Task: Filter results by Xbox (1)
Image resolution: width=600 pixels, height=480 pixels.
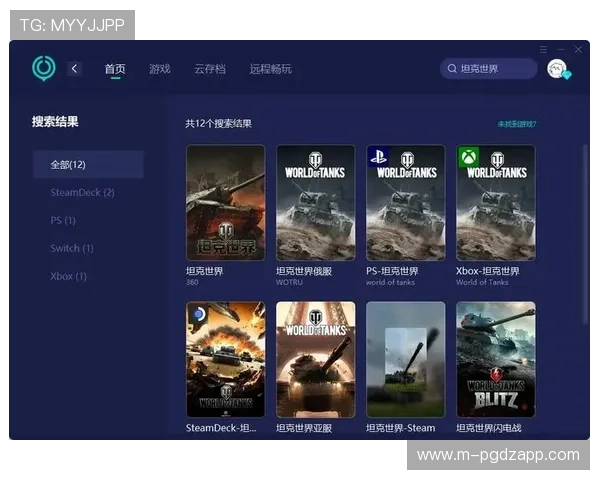Action: (68, 276)
